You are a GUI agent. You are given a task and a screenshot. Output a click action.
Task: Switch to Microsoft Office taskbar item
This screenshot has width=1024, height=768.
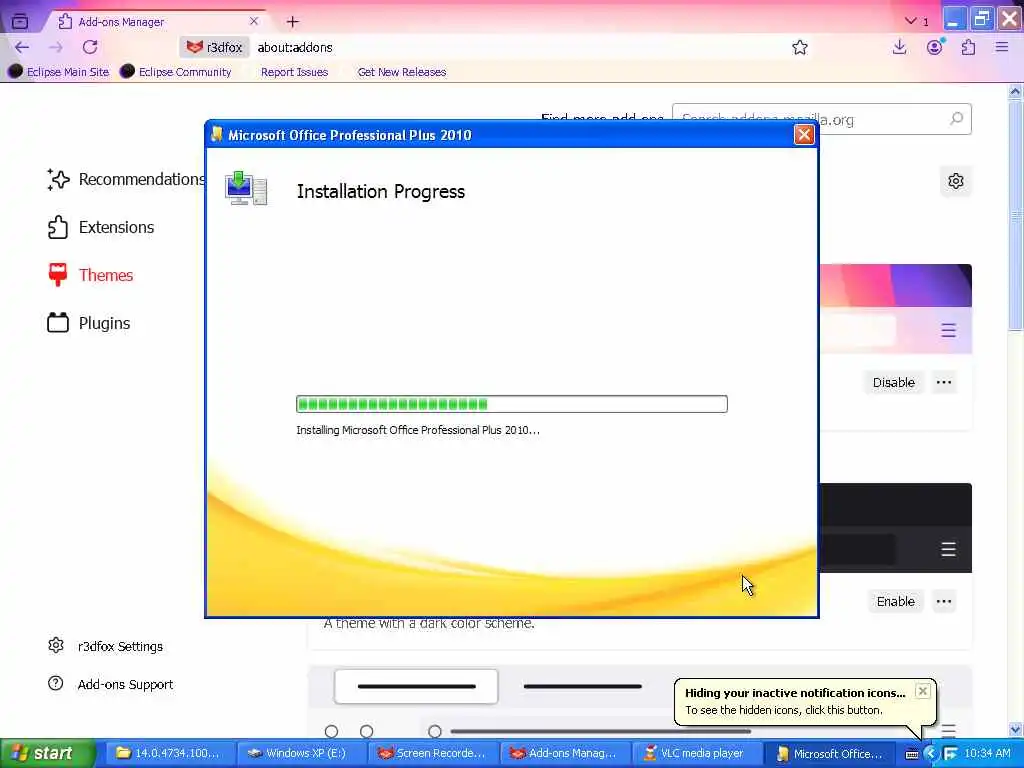pyautogui.click(x=830, y=753)
